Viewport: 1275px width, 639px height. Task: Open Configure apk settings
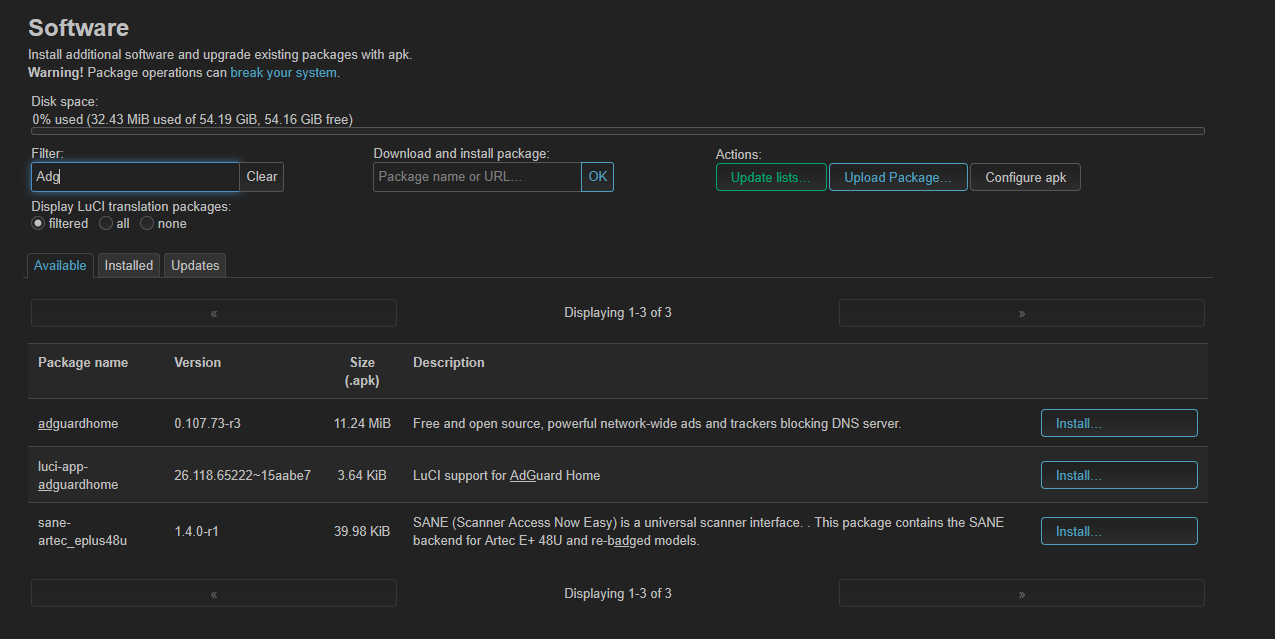(x=1026, y=178)
